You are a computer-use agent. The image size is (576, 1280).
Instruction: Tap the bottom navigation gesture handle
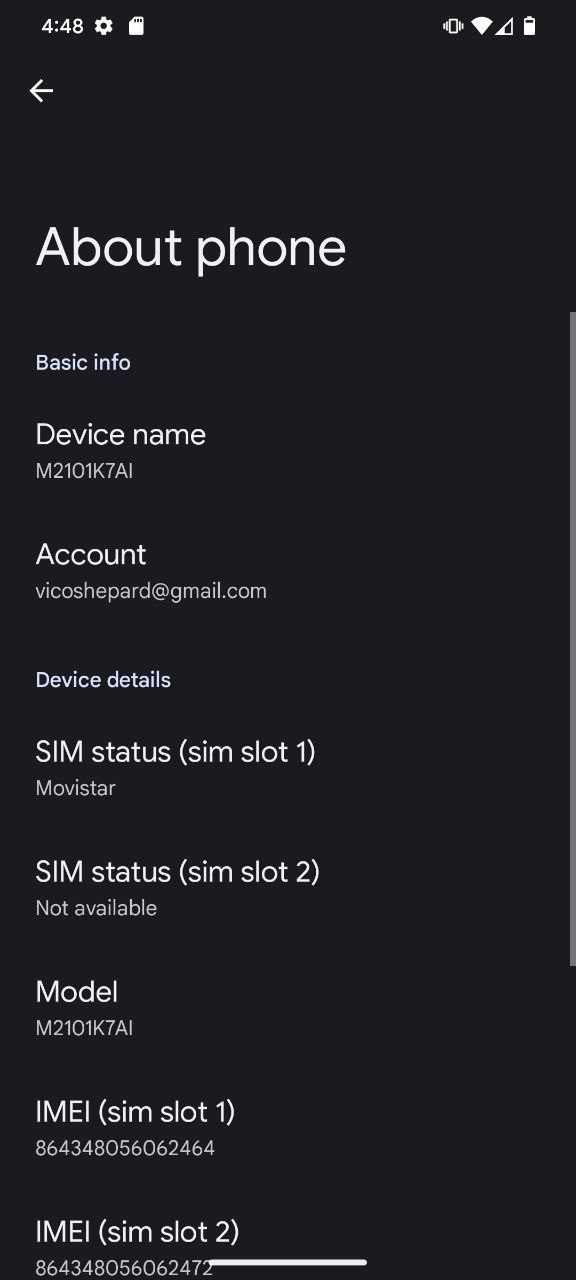click(x=288, y=1263)
